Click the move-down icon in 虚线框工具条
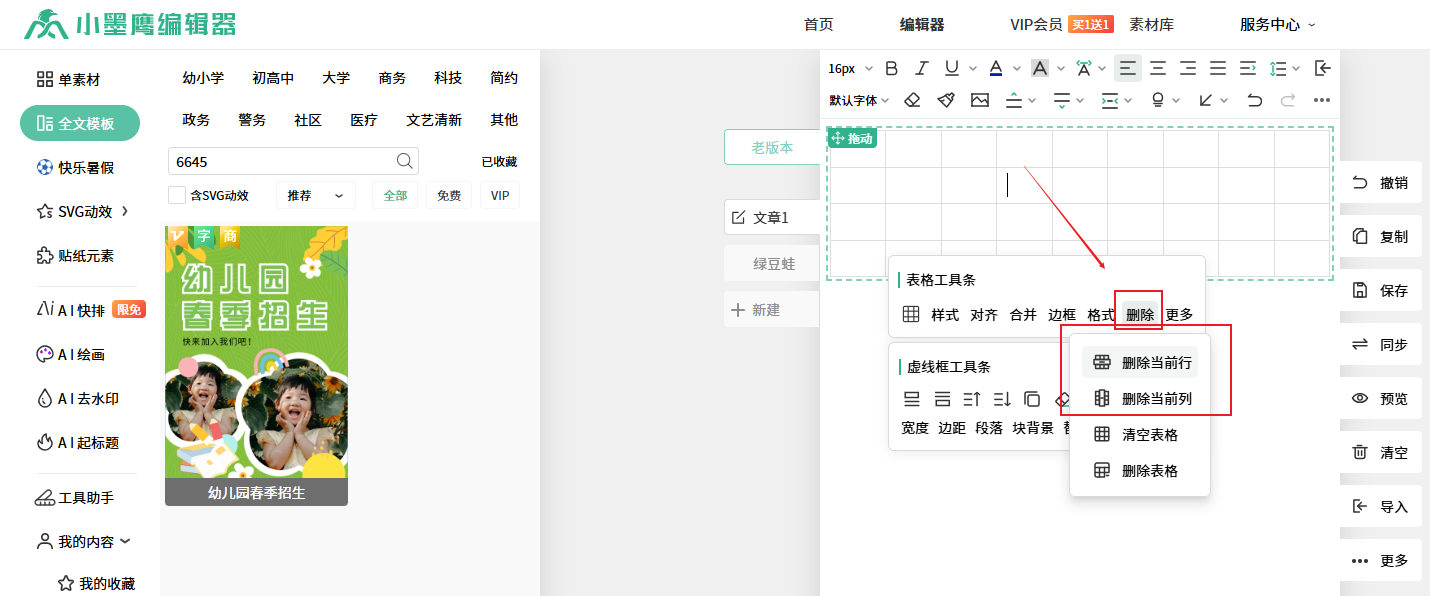The height and width of the screenshot is (596, 1430). [x=1002, y=398]
